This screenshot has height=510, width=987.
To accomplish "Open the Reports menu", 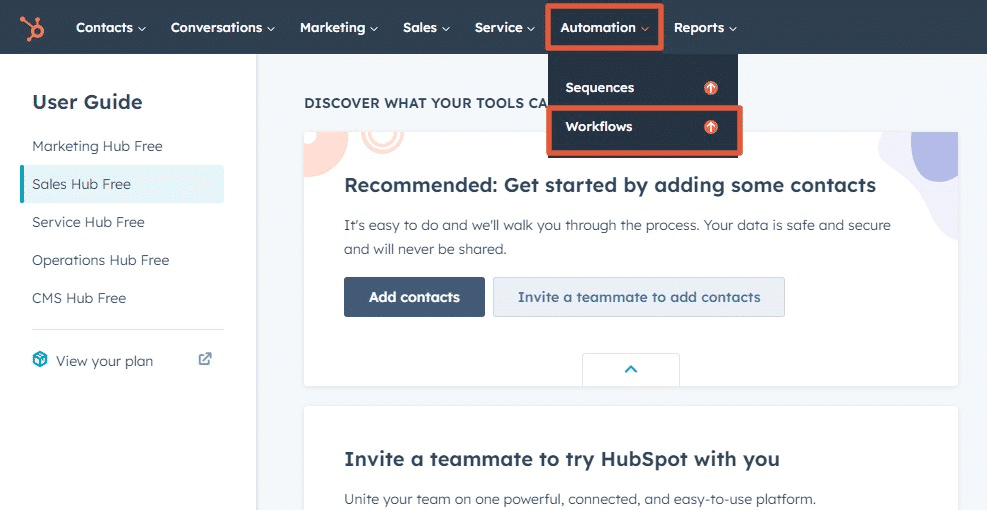I will 705,28.
